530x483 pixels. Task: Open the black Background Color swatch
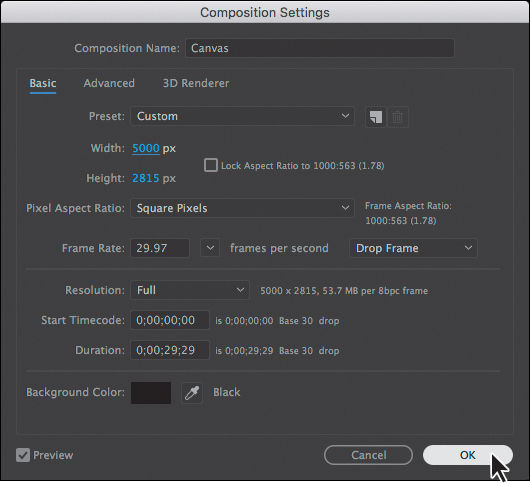click(151, 392)
